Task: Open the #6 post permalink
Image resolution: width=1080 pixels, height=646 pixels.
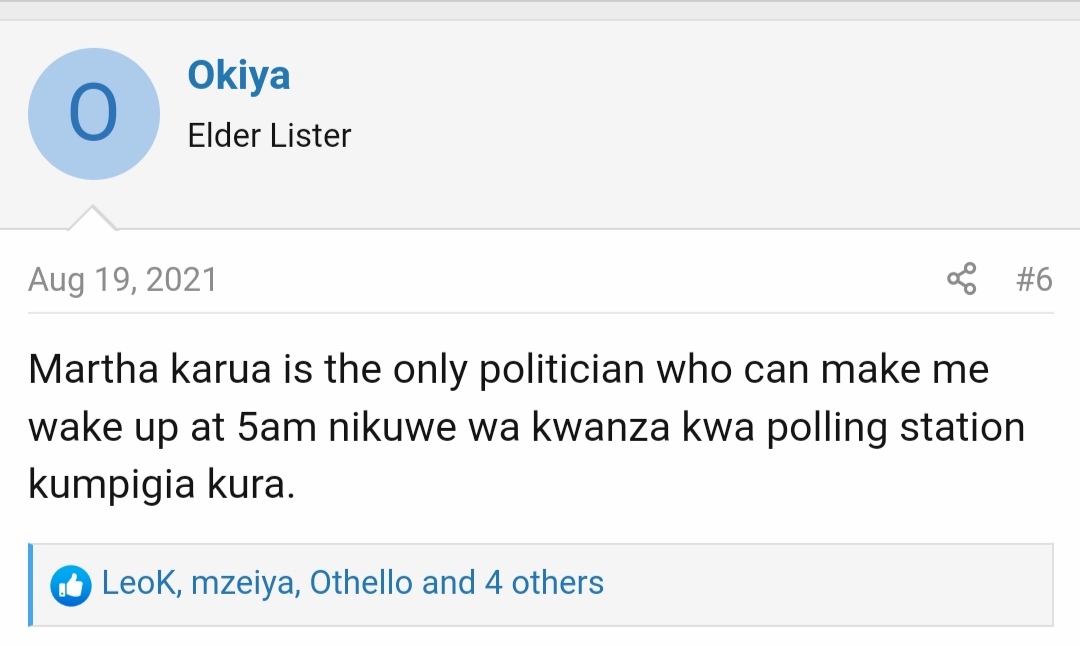Action: click(1033, 279)
